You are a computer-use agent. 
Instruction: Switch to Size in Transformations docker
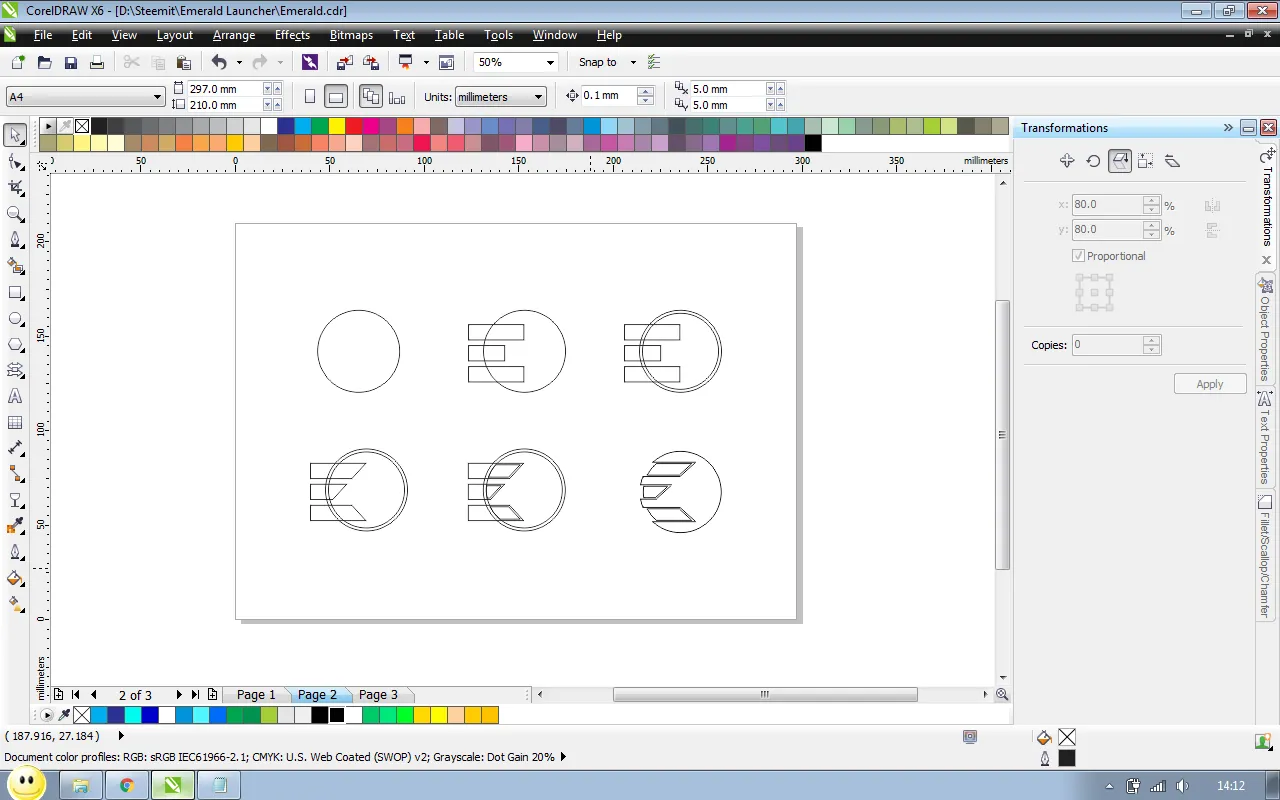tap(1146, 161)
